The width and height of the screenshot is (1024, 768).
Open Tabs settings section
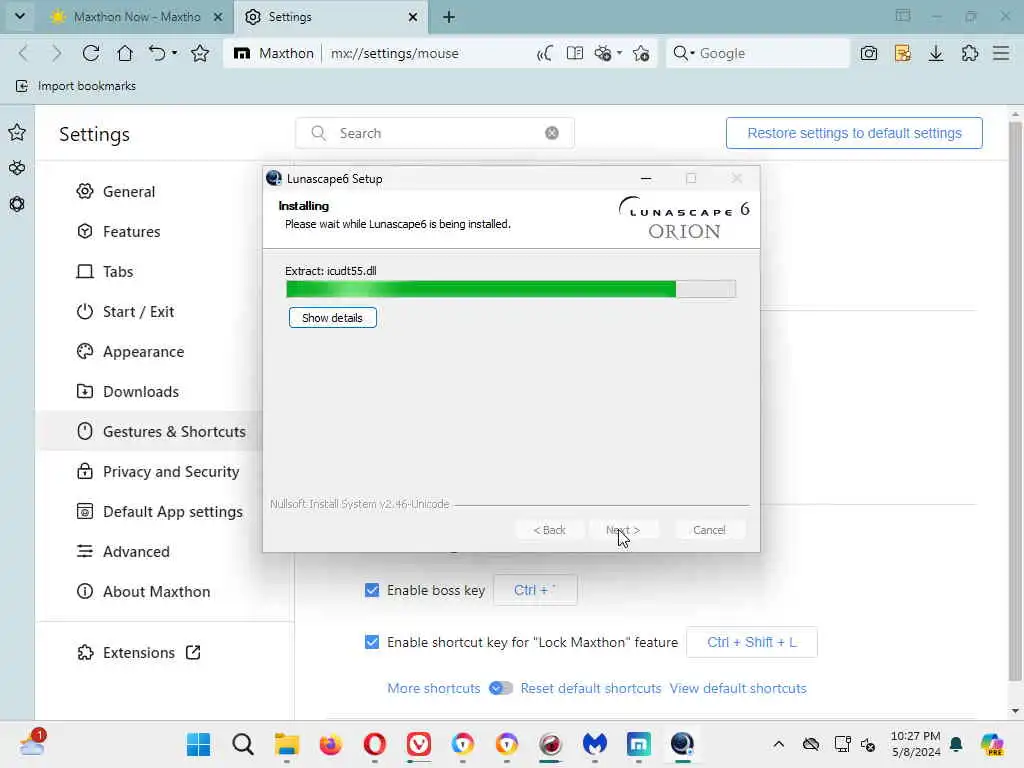(105, 272)
